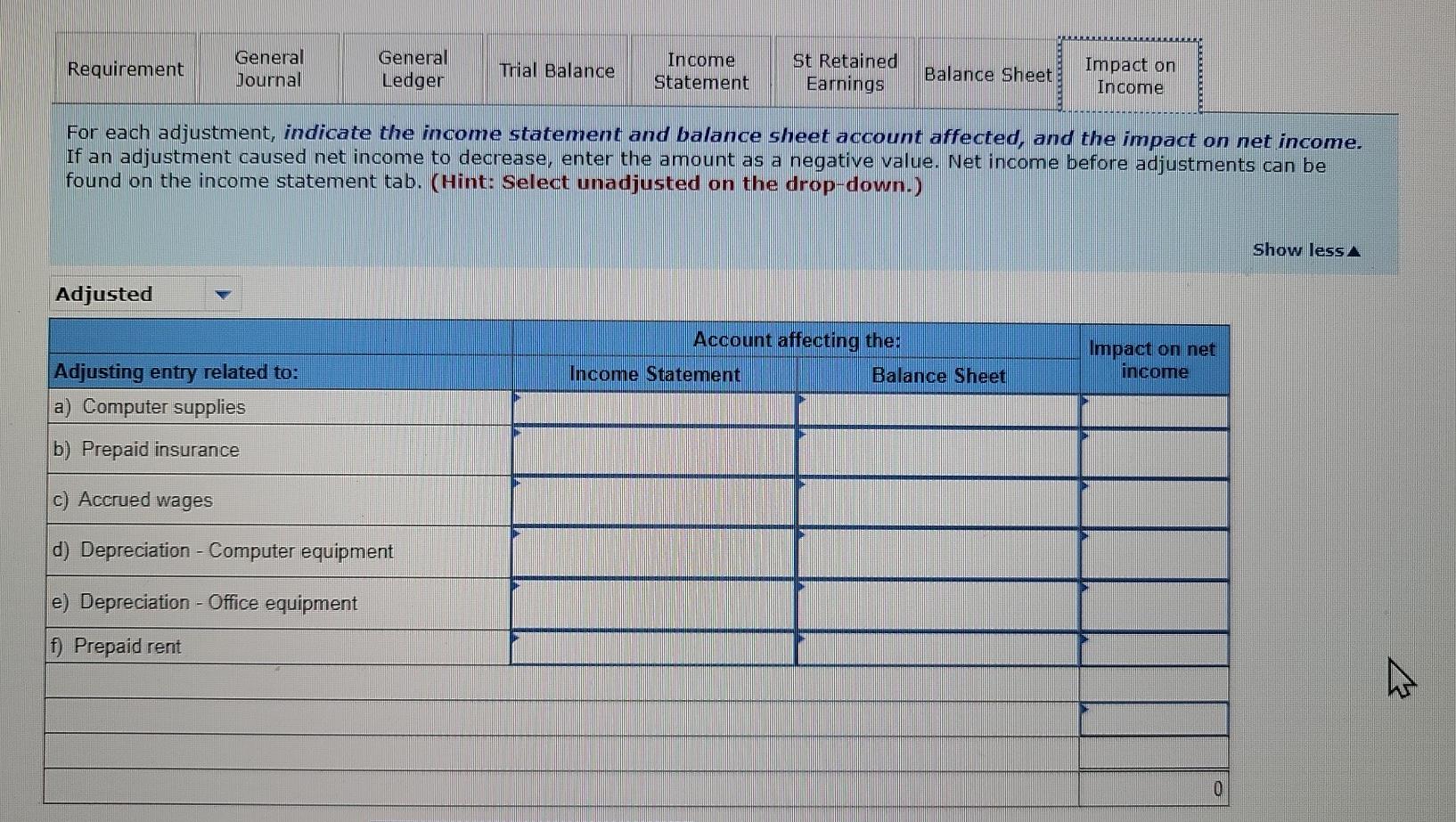Screen dimensions: 1456x822
Task: Select Income Statement account for Depreciation Office equipment
Action: [653, 604]
